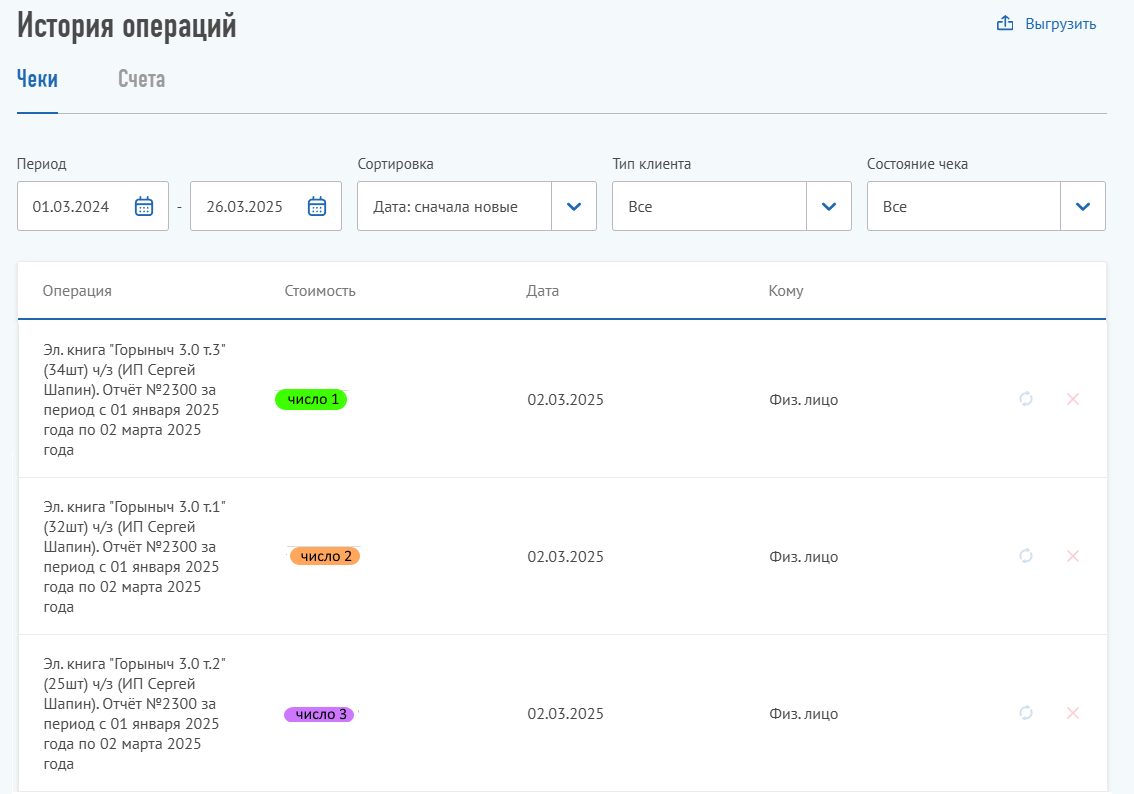1134x794 pixels.
Task: Expand the Сортировка dropdown
Action: [574, 207]
